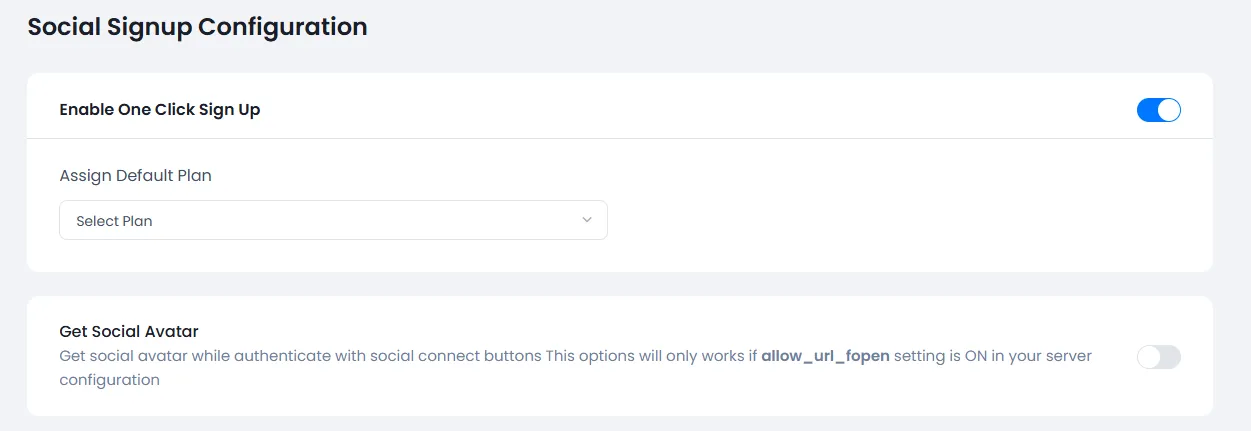Image resolution: width=1251 pixels, height=431 pixels.
Task: Click the word "configuration" ending the avatar description
Action: tap(109, 380)
